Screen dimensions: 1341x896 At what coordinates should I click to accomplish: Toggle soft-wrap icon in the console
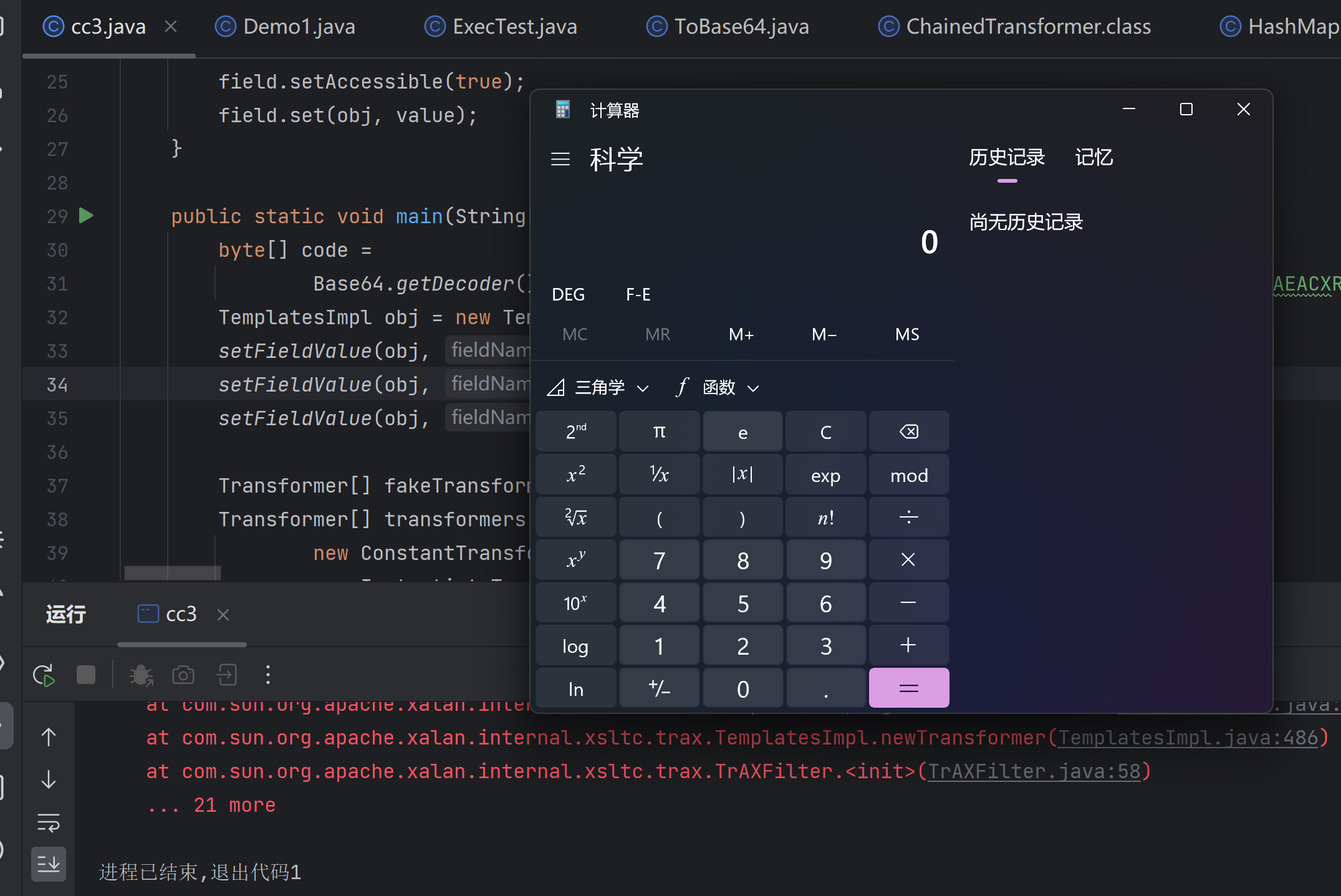(x=49, y=823)
